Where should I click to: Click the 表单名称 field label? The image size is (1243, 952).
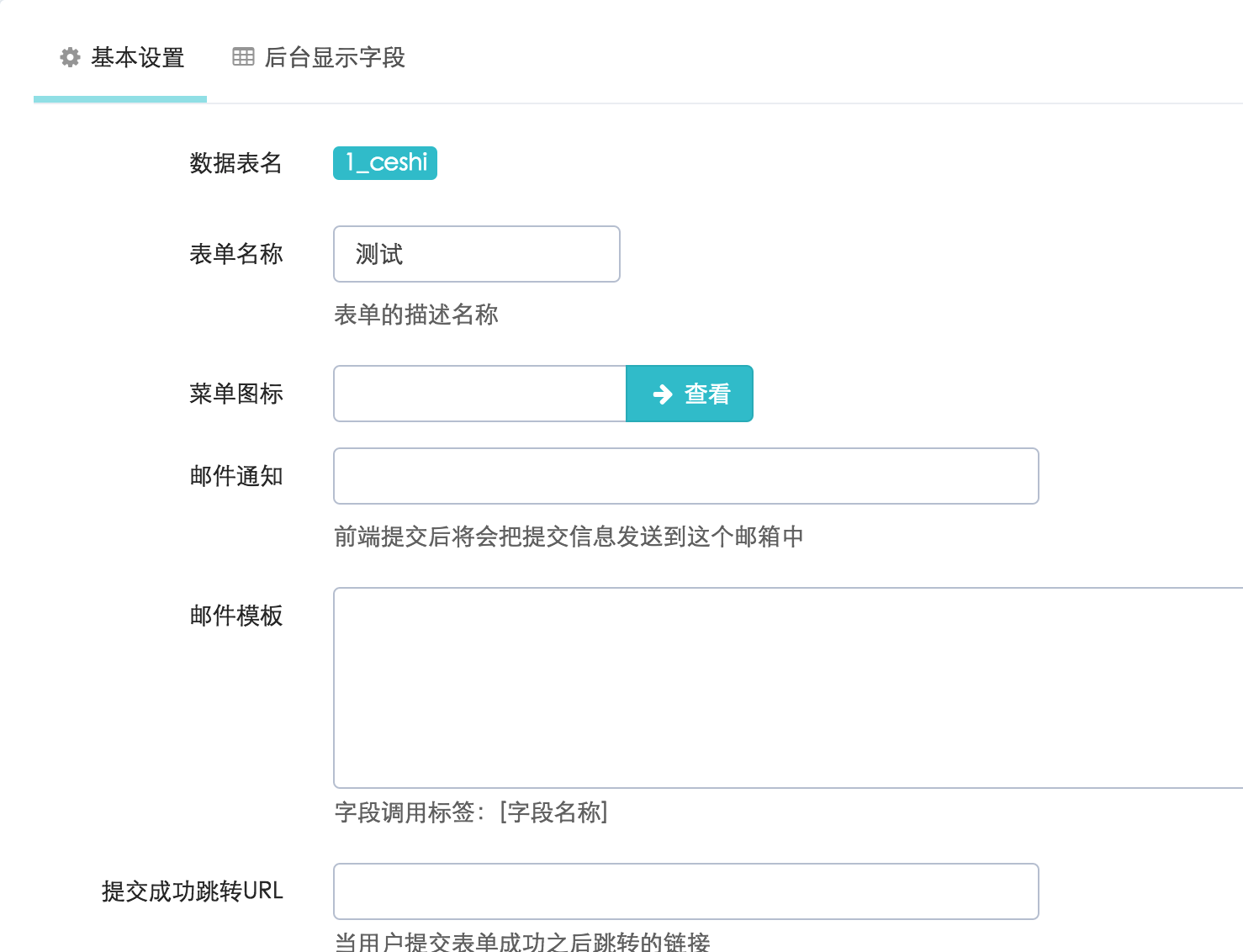[236, 253]
